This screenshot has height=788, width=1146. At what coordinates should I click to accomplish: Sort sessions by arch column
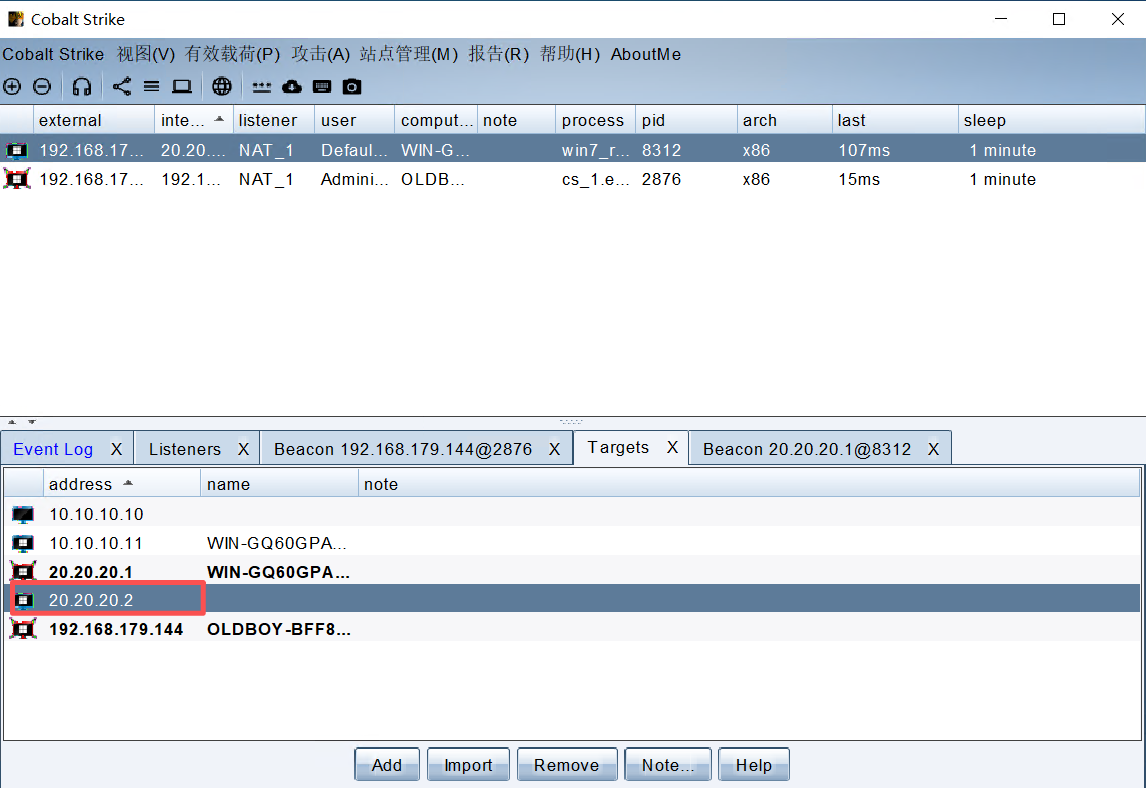(x=784, y=120)
